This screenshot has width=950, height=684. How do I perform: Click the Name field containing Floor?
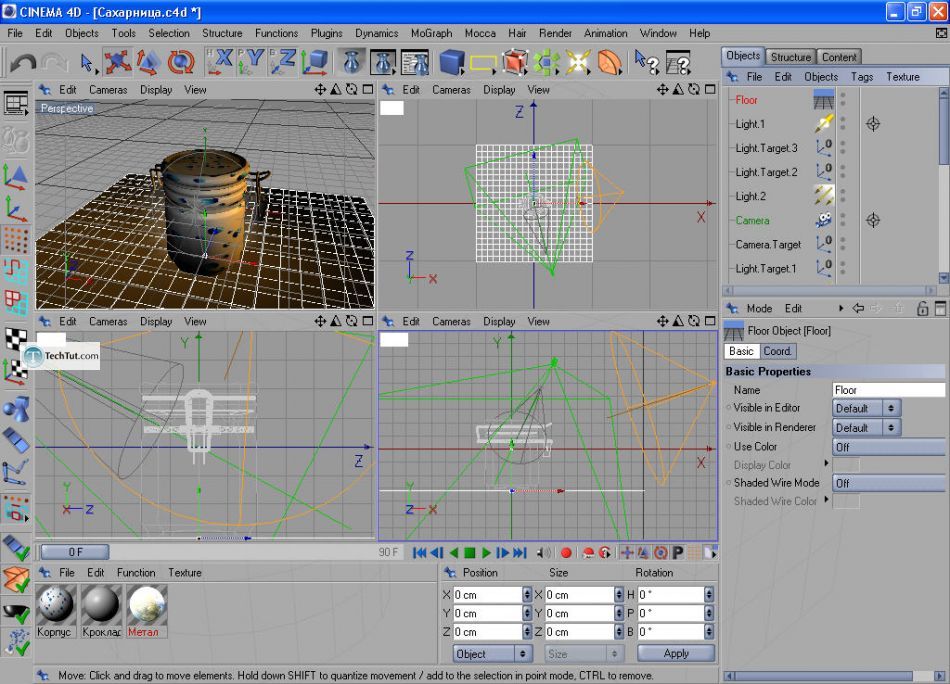(x=889, y=390)
